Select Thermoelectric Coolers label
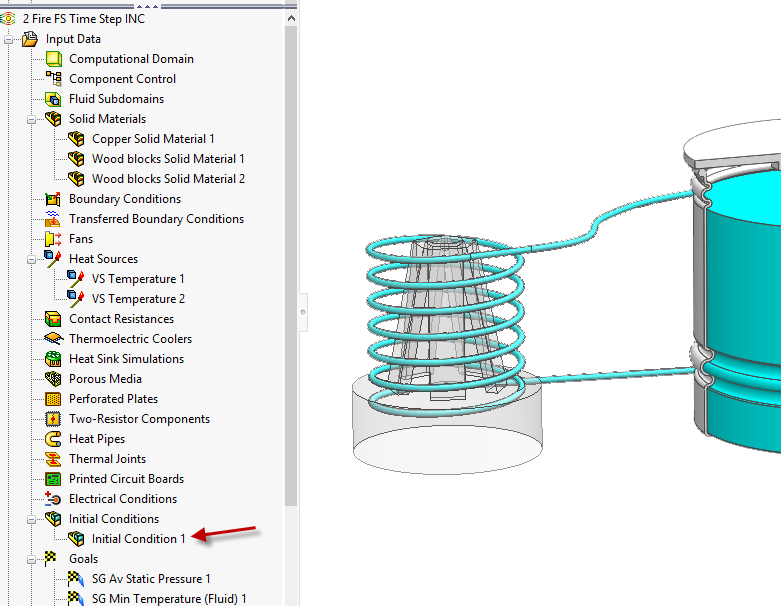This screenshot has height=606, width=781. (130, 339)
